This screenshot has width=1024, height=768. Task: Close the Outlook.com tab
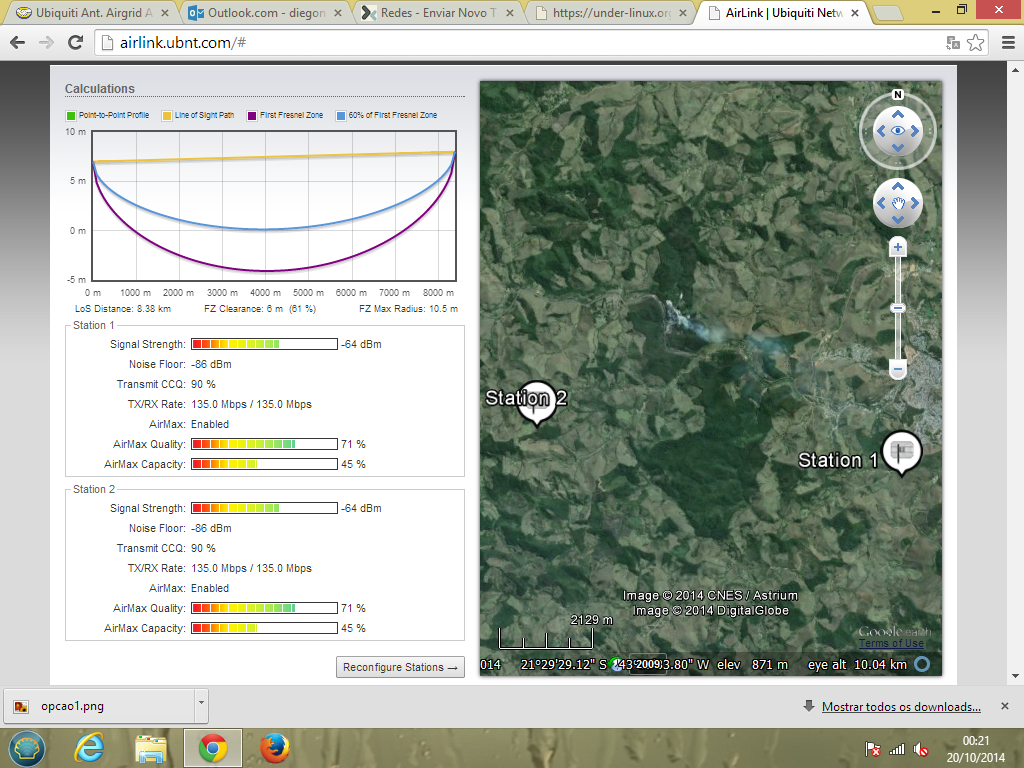[x=338, y=13]
